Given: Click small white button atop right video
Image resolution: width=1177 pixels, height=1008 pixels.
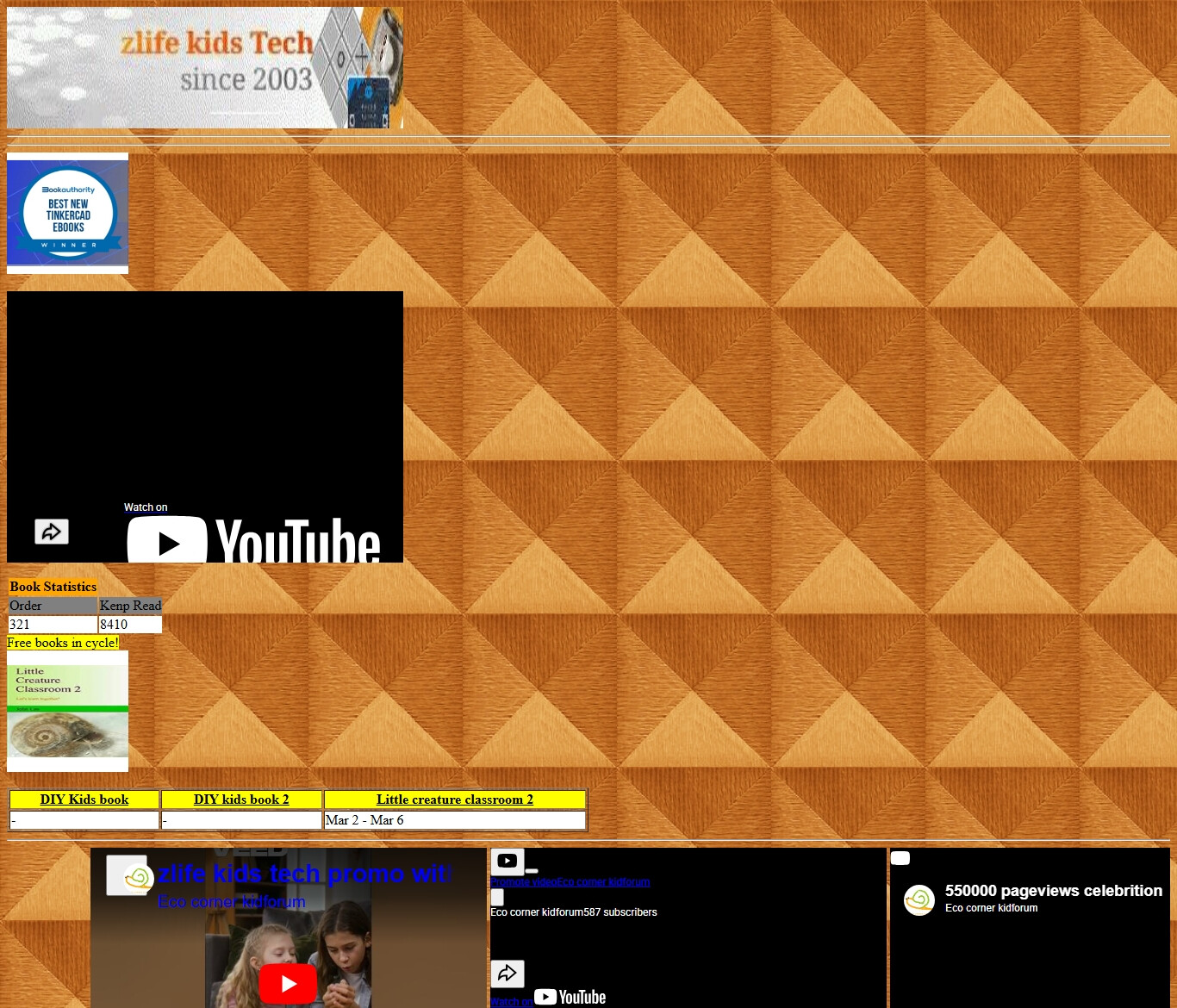Looking at the screenshot, I should [900, 858].
